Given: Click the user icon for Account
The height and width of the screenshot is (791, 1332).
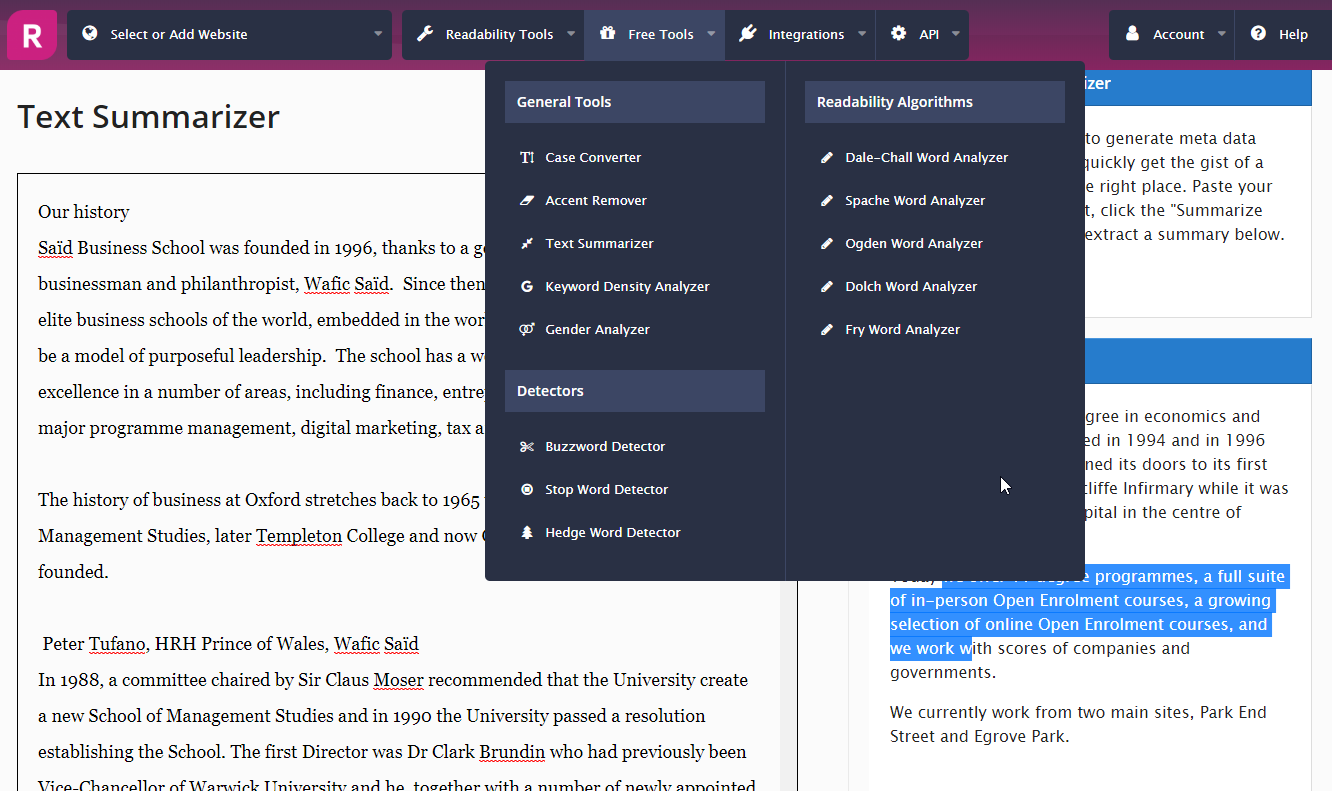Looking at the screenshot, I should tap(1132, 34).
